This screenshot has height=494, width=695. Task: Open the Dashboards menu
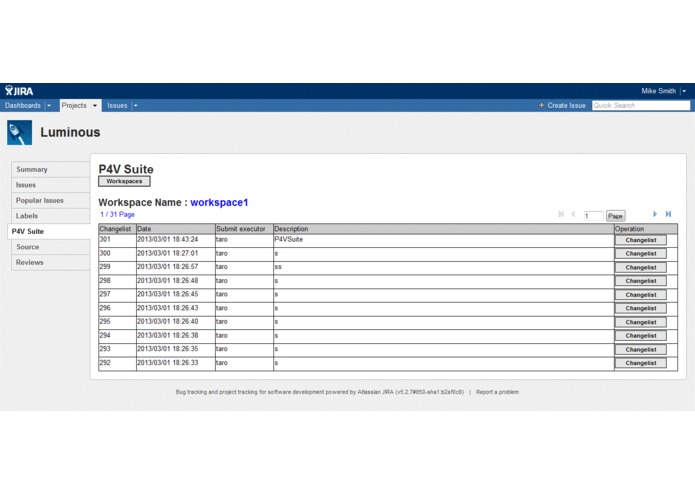23,105
